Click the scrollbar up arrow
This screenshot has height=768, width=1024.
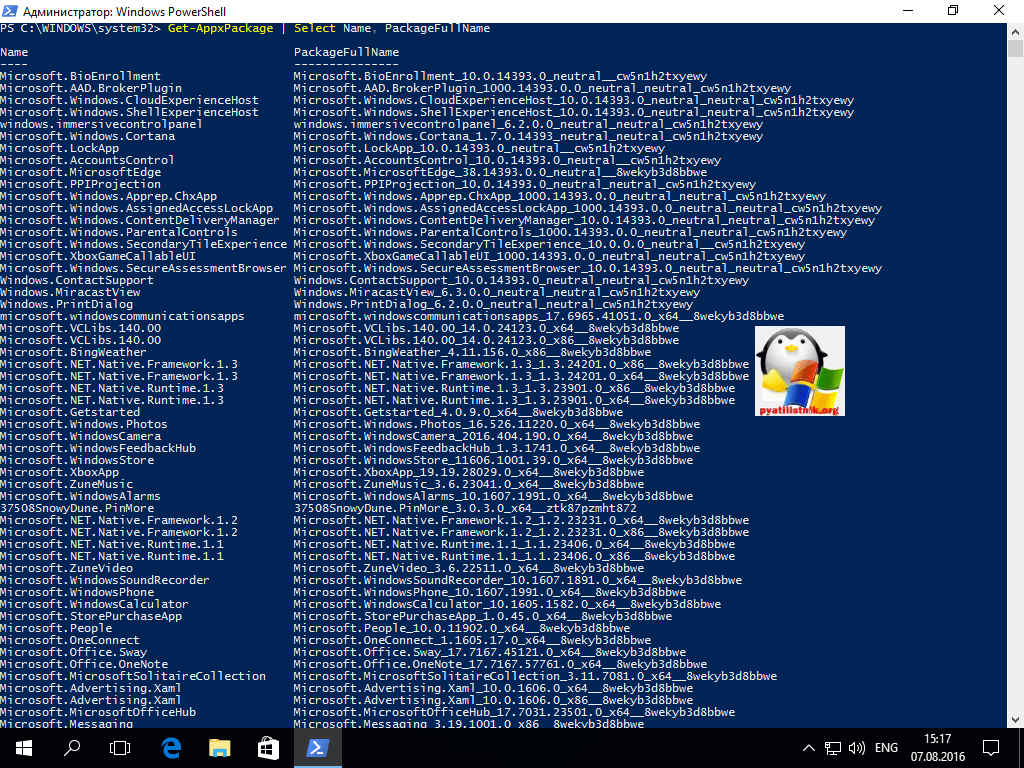click(1016, 31)
